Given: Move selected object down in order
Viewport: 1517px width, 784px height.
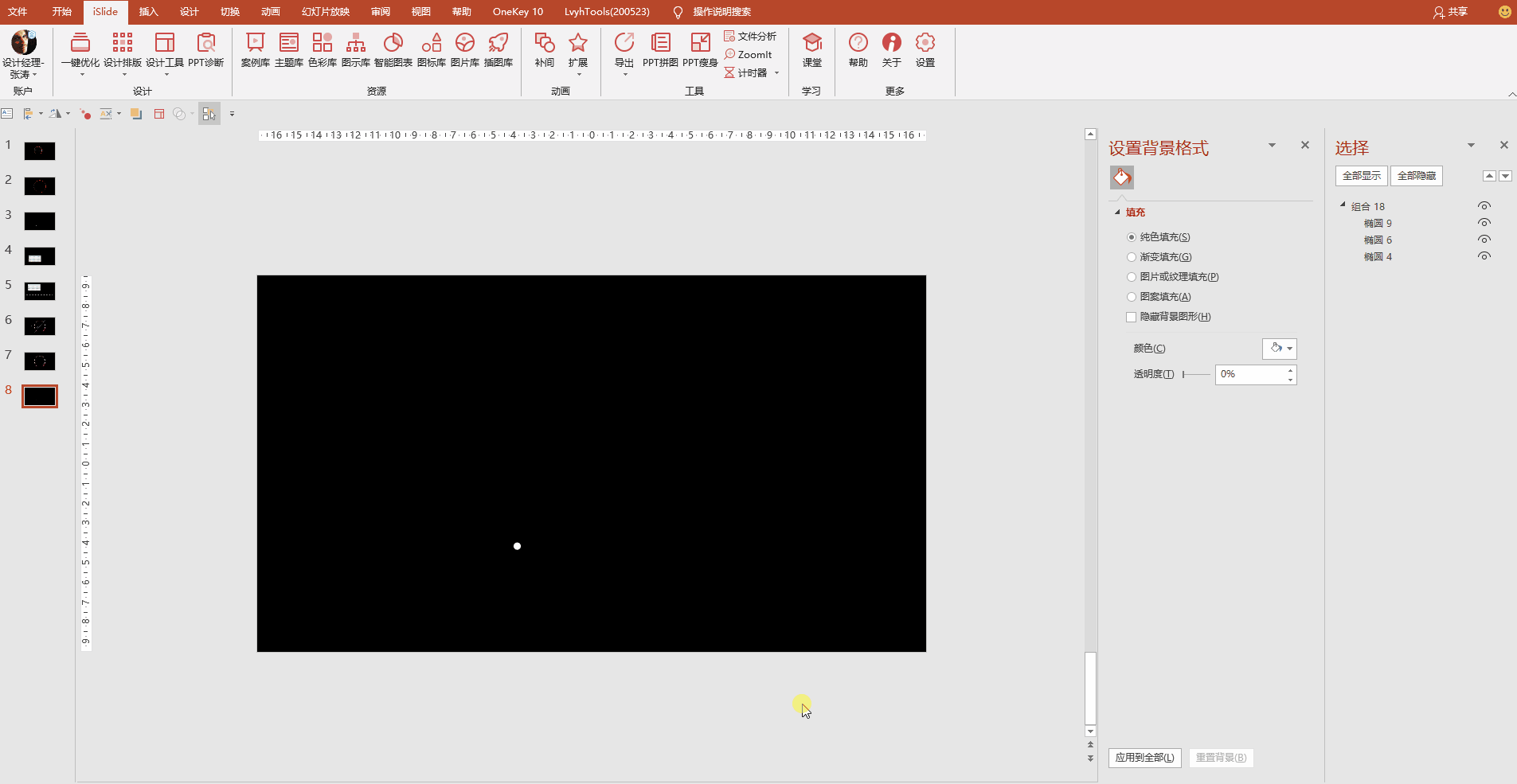Looking at the screenshot, I should 1505,176.
